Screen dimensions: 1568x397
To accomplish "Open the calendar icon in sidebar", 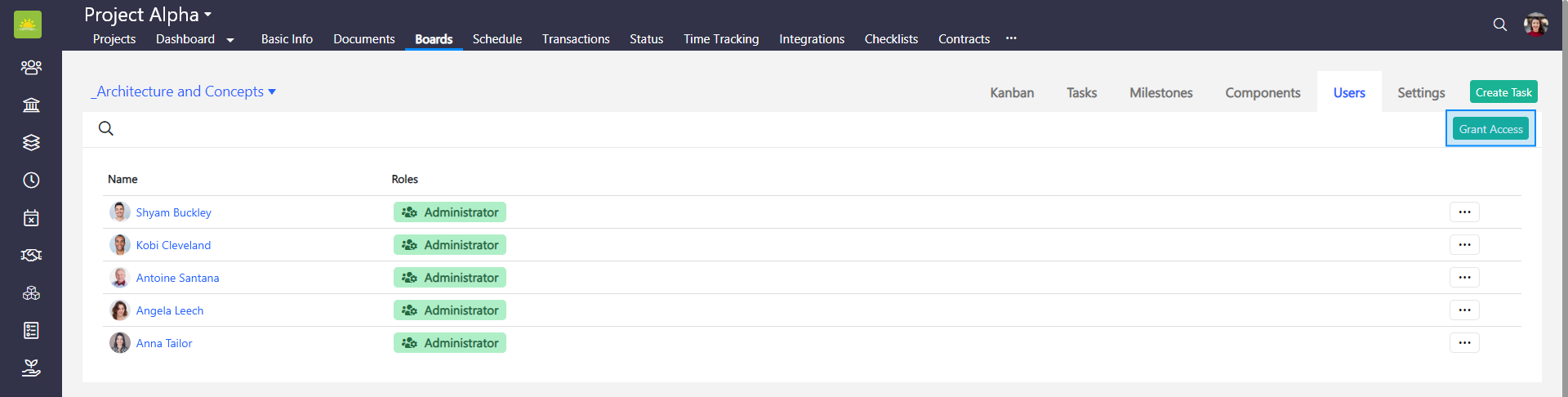I will [31, 217].
